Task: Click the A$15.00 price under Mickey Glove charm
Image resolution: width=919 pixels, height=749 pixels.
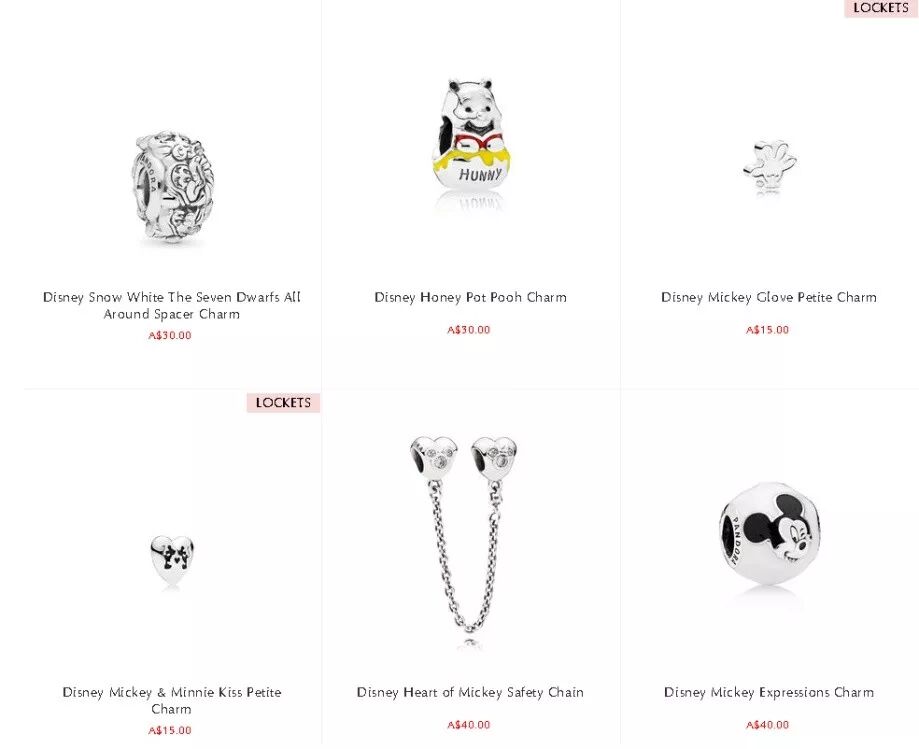Action: (768, 329)
